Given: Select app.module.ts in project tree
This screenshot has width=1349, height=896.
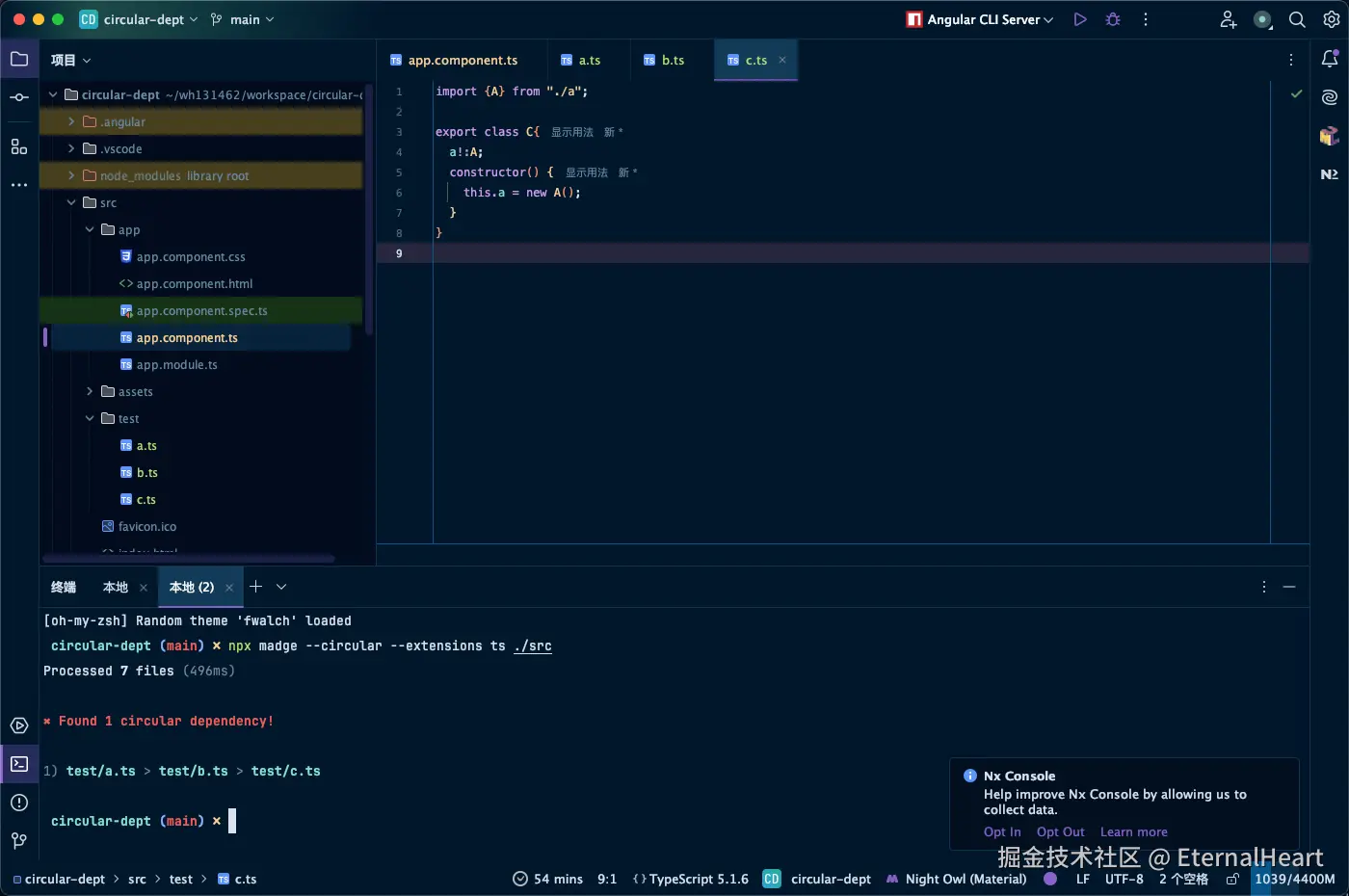Looking at the screenshot, I should point(177,365).
